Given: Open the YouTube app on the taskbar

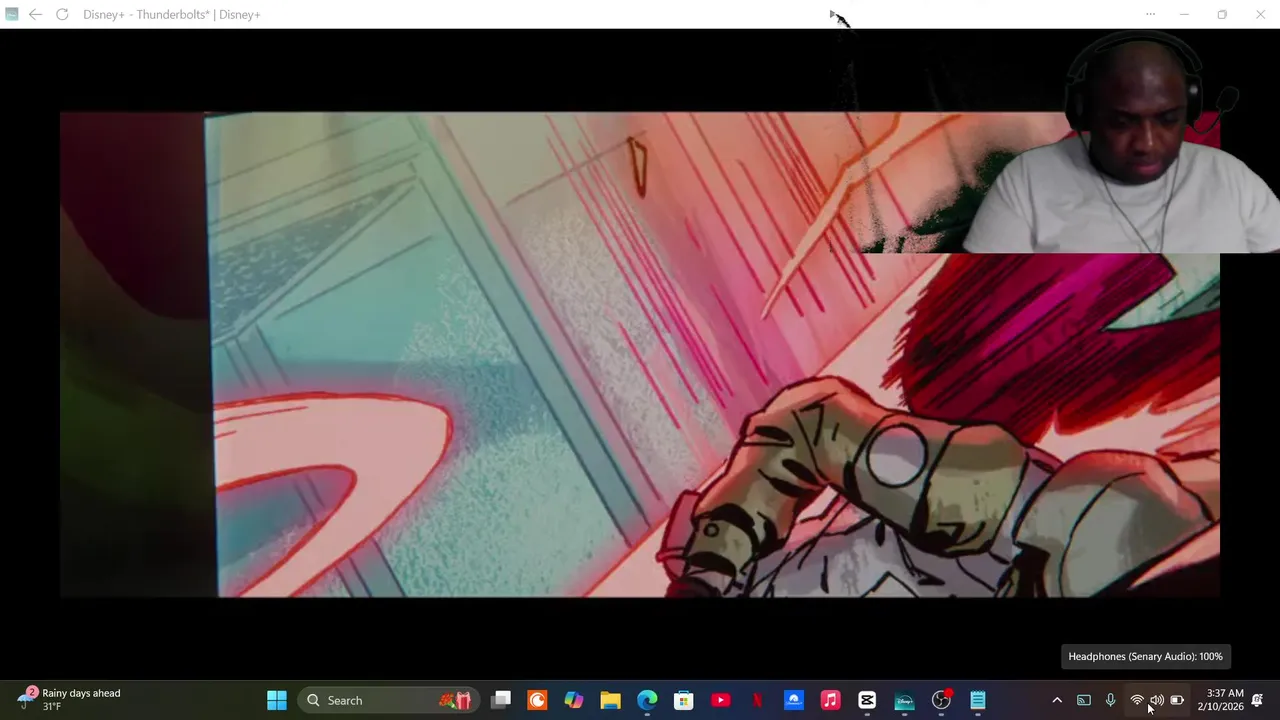Looking at the screenshot, I should 720,700.
